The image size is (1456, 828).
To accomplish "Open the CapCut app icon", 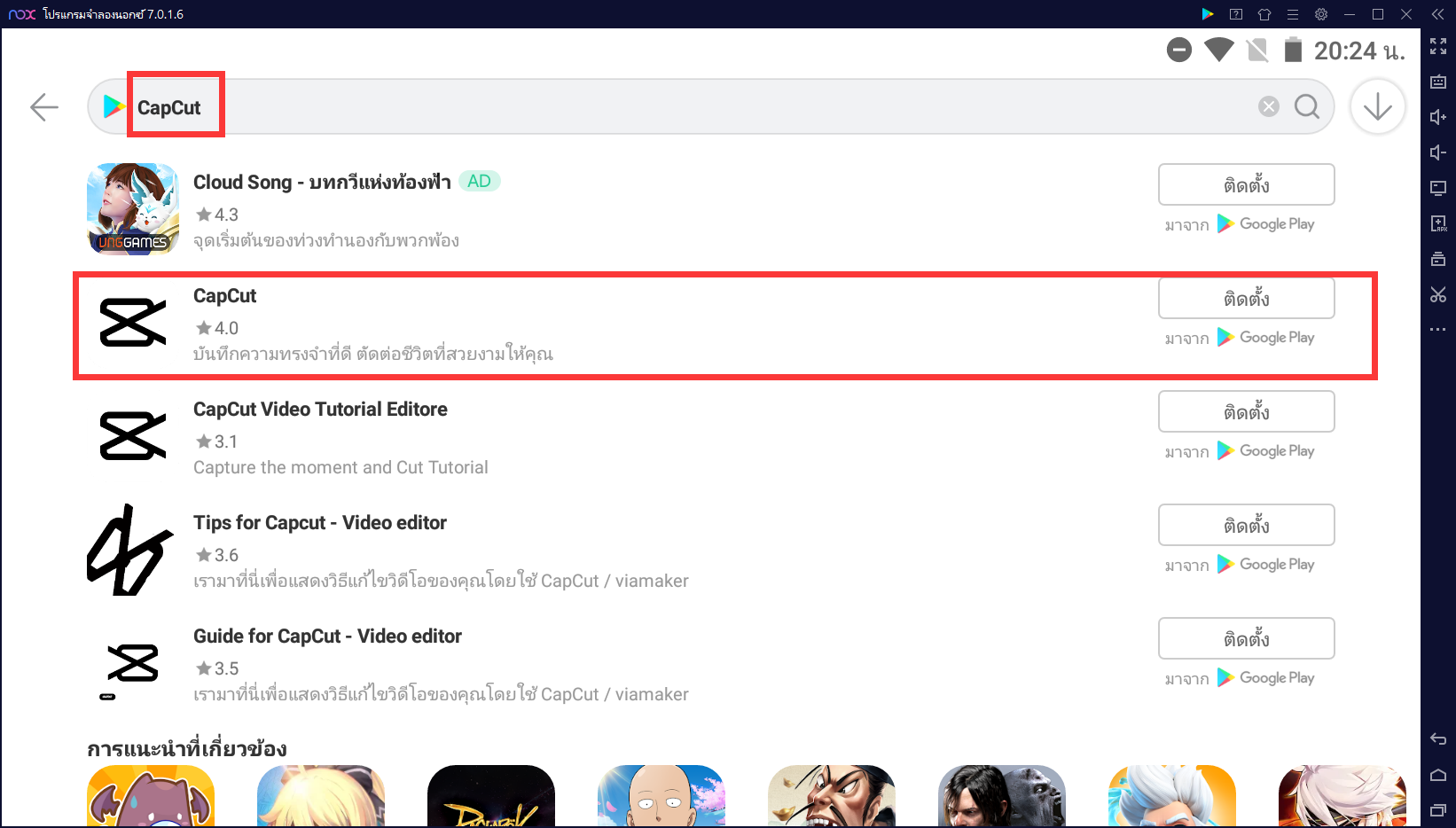I will coord(133,323).
